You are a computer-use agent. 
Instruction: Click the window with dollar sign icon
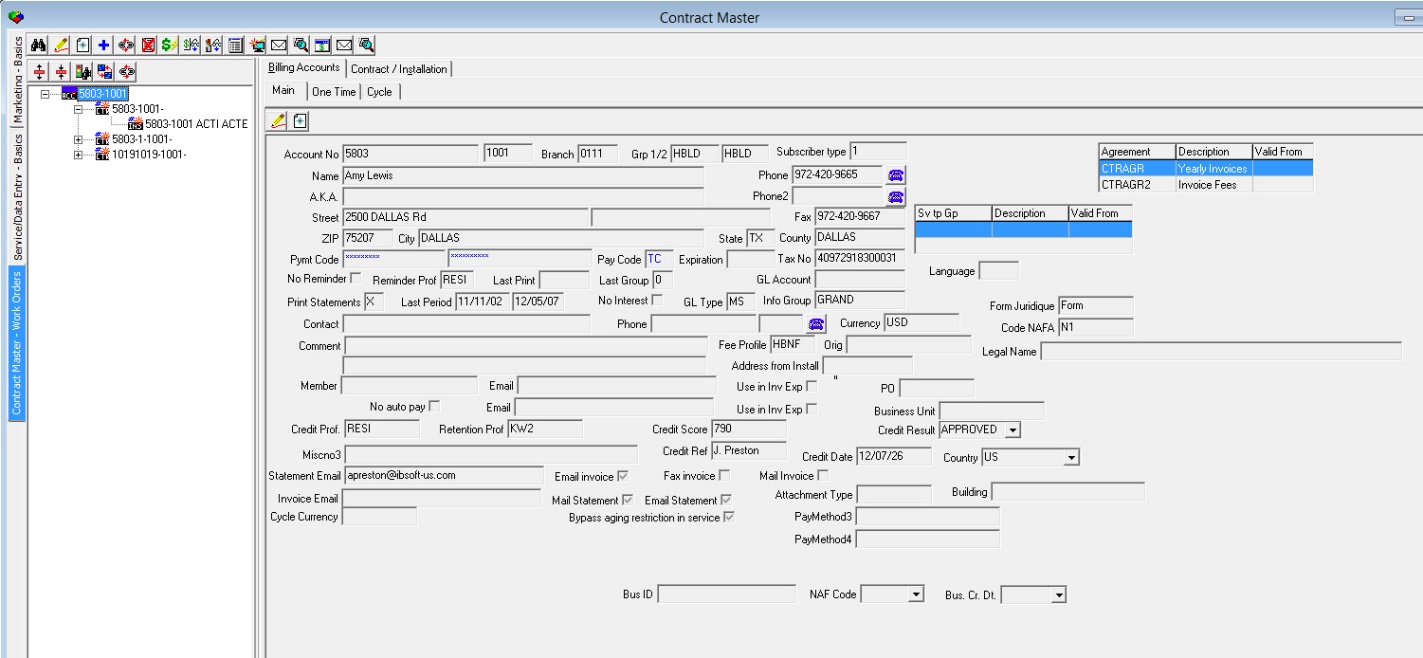pos(322,45)
